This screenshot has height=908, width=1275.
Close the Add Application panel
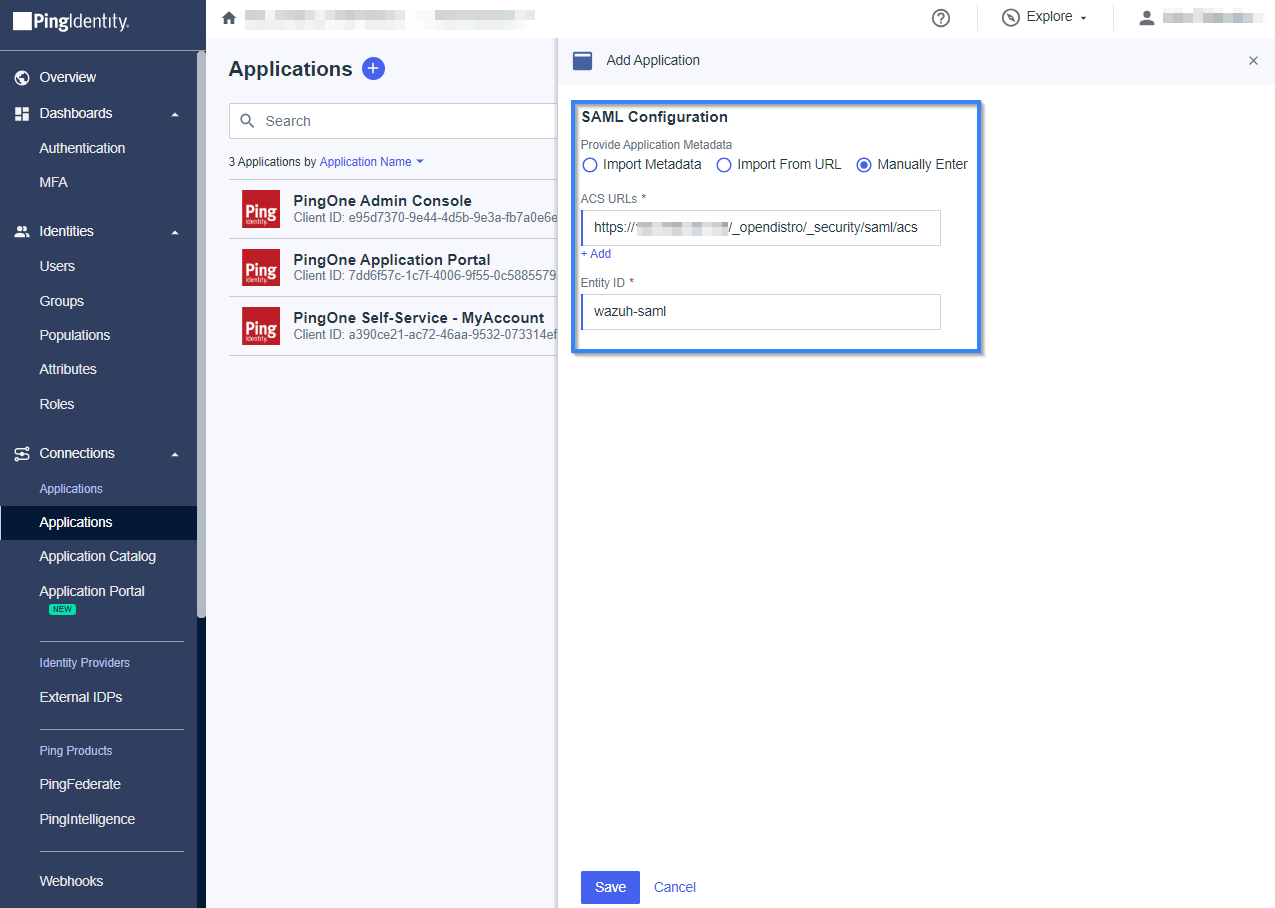coord(1253,61)
